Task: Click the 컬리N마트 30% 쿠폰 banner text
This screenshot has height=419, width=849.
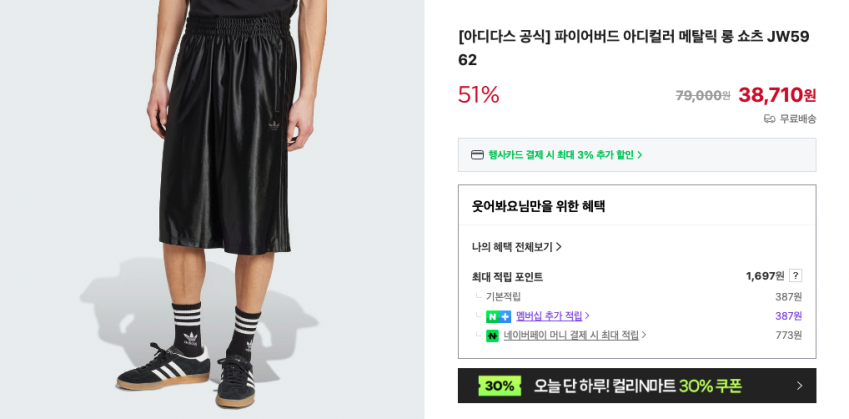Action: 637,386
